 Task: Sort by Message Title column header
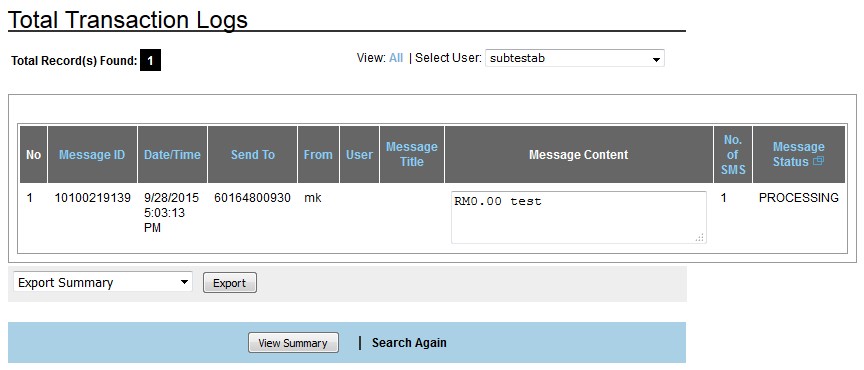click(x=412, y=154)
